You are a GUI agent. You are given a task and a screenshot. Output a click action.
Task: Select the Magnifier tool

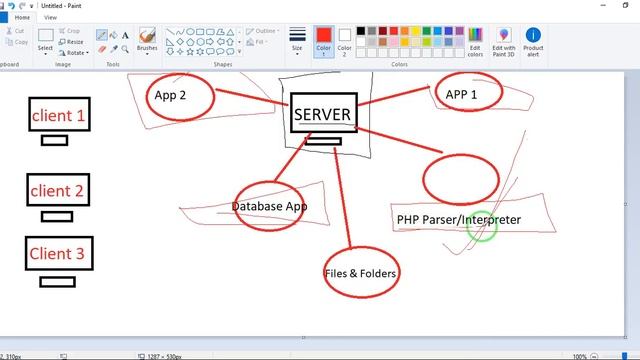(x=125, y=49)
